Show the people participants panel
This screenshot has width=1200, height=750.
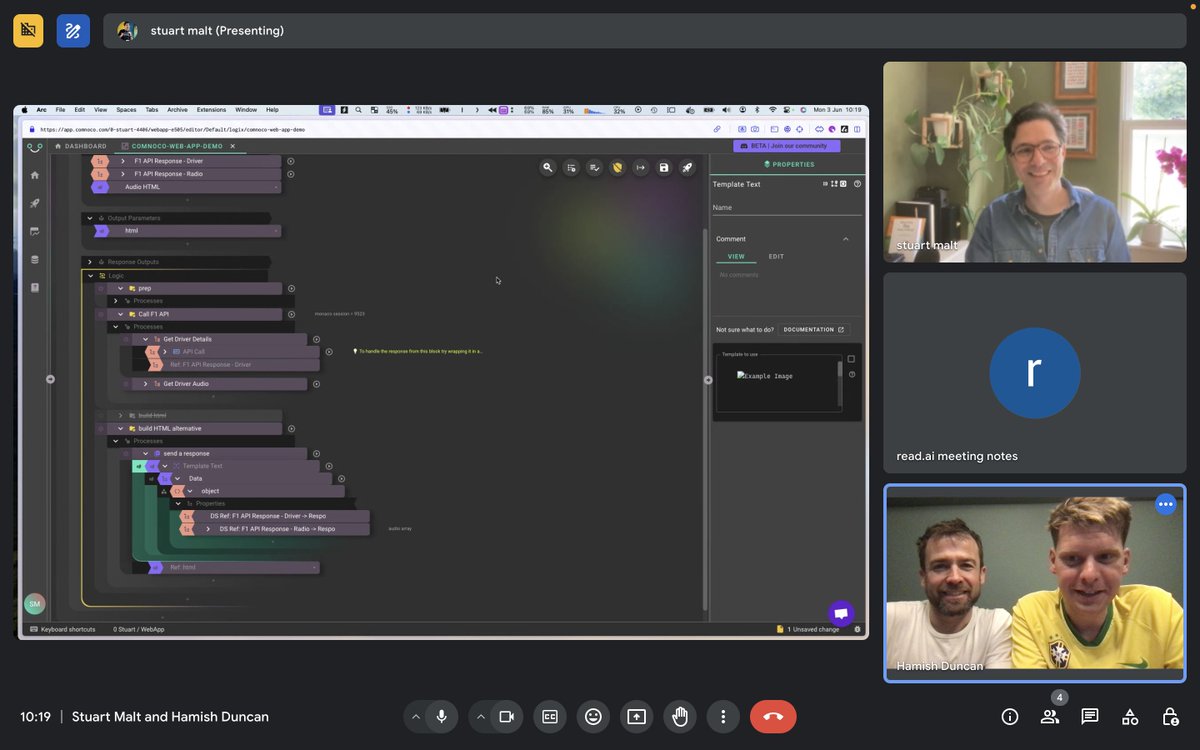[x=1050, y=716]
